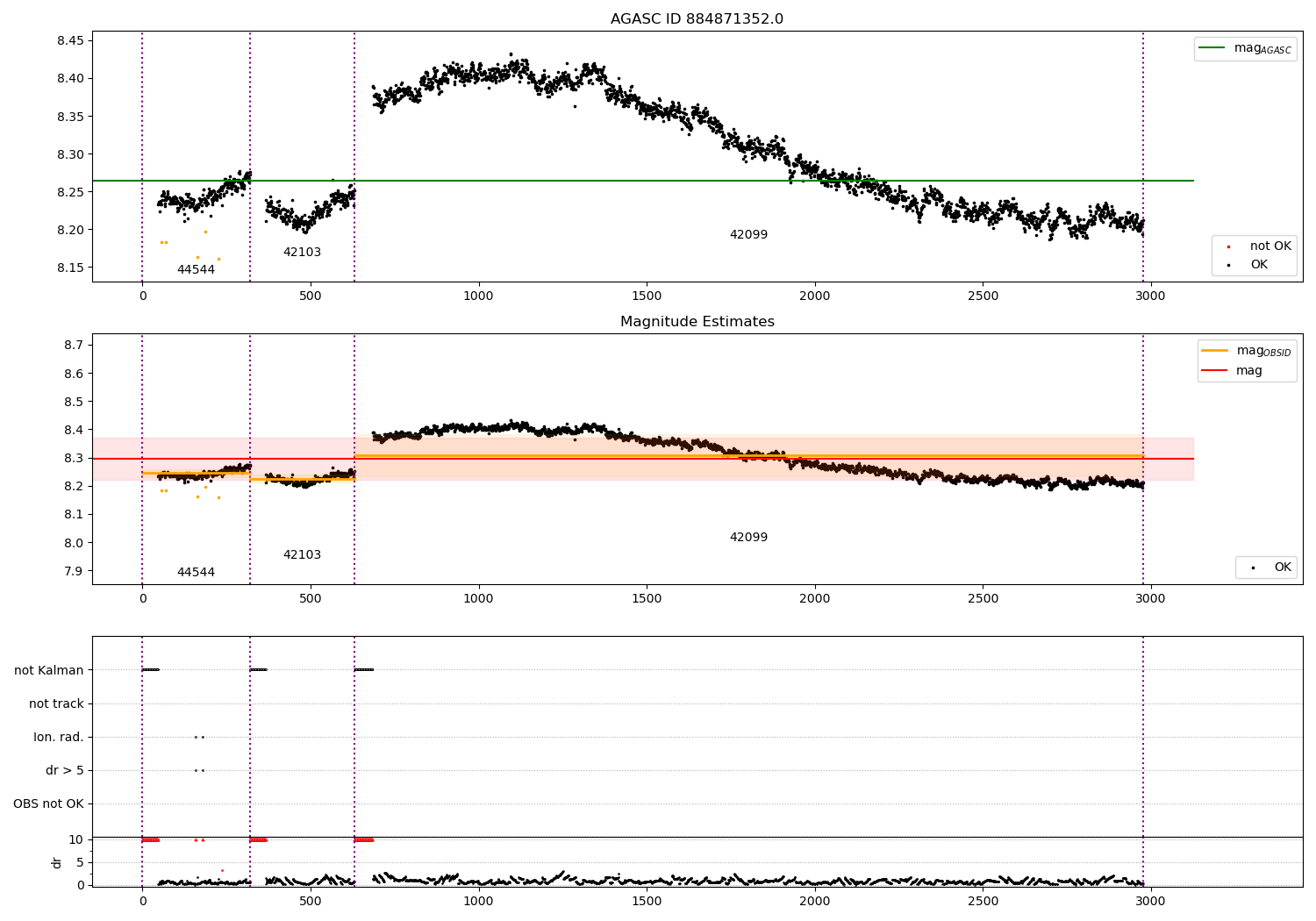Click the "not track" row label
Screen dimensions: 1316x921
(x=56, y=704)
